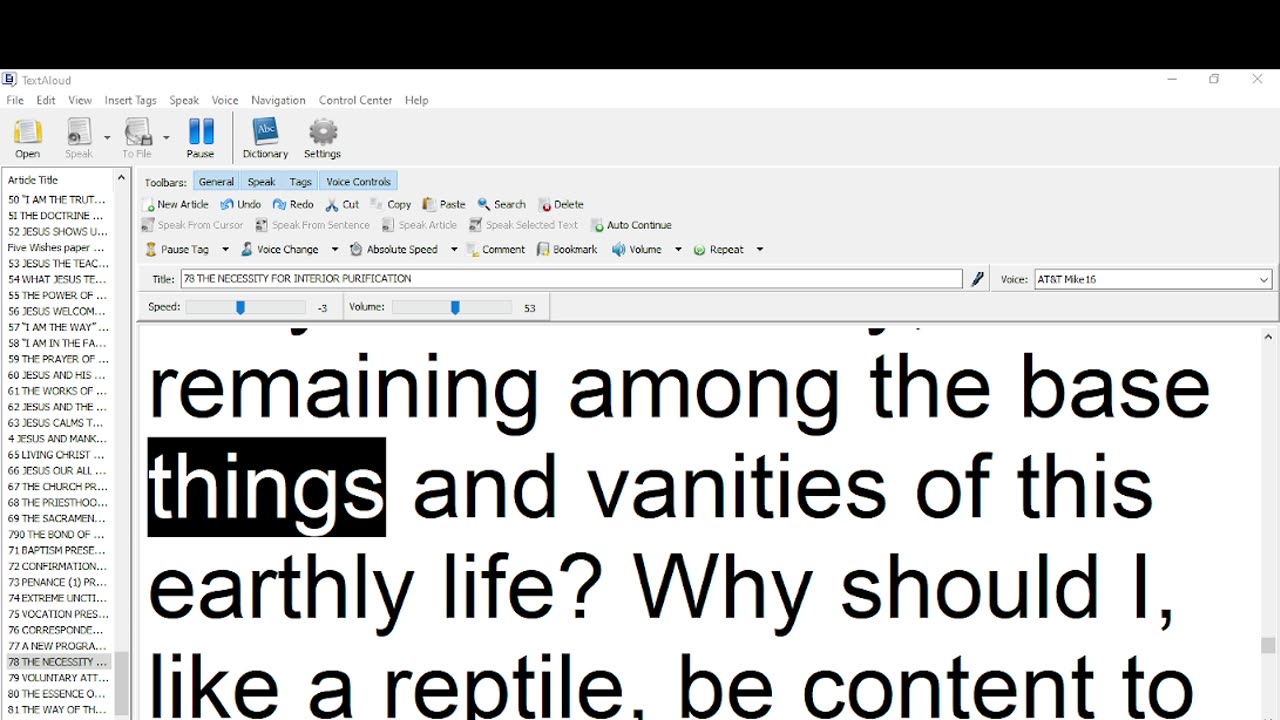Viewport: 1280px width, 720px height.
Task: Click Speak From Cursor
Action: [x=193, y=225]
